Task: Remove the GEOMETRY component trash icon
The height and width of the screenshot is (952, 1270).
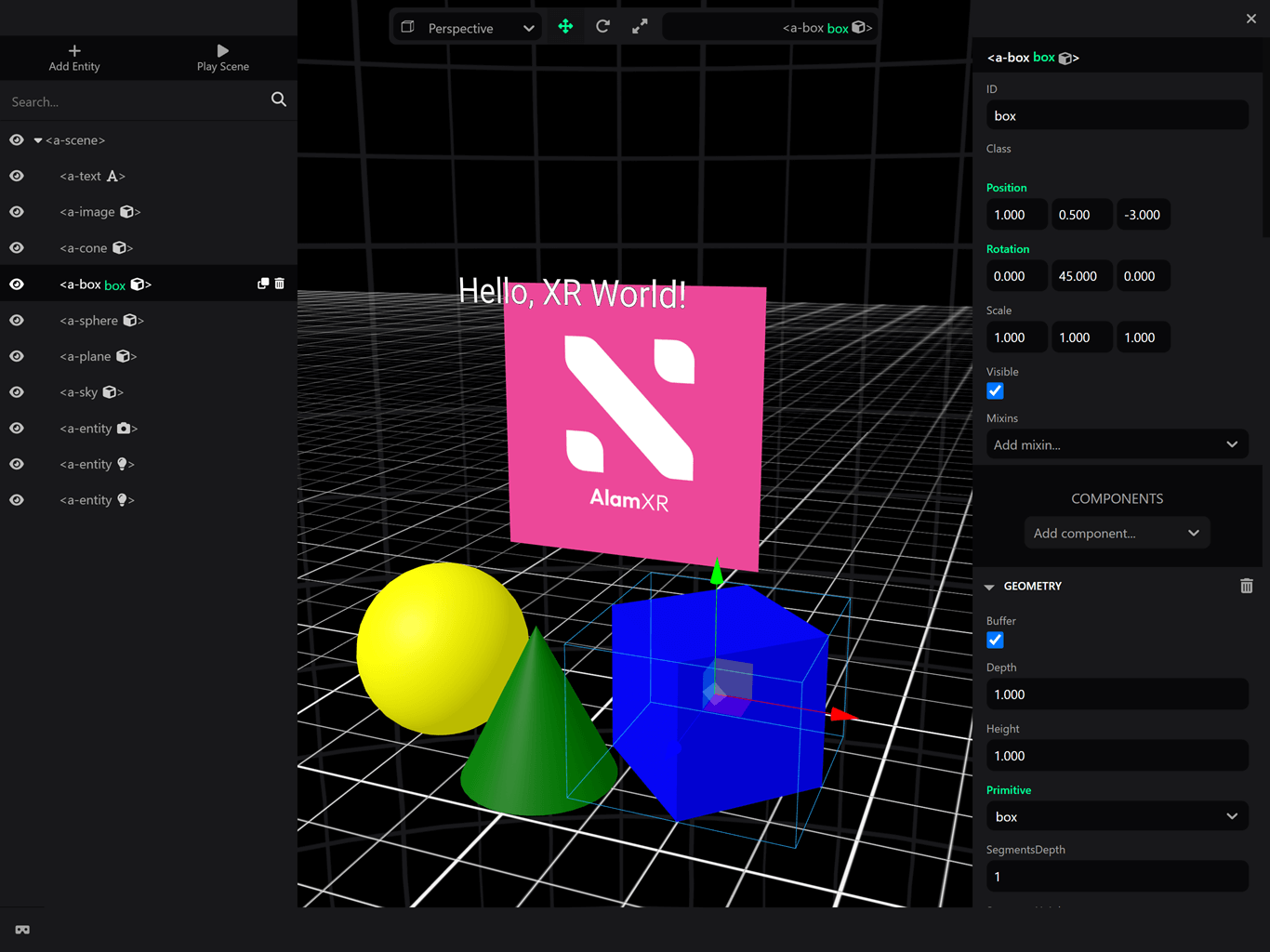Action: (1246, 586)
